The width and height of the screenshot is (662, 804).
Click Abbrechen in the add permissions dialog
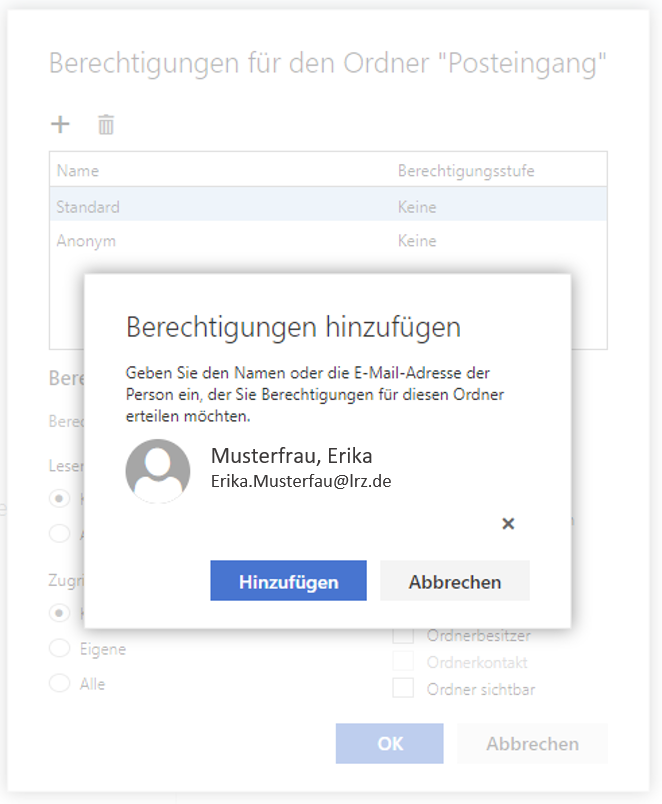pyautogui.click(x=455, y=581)
